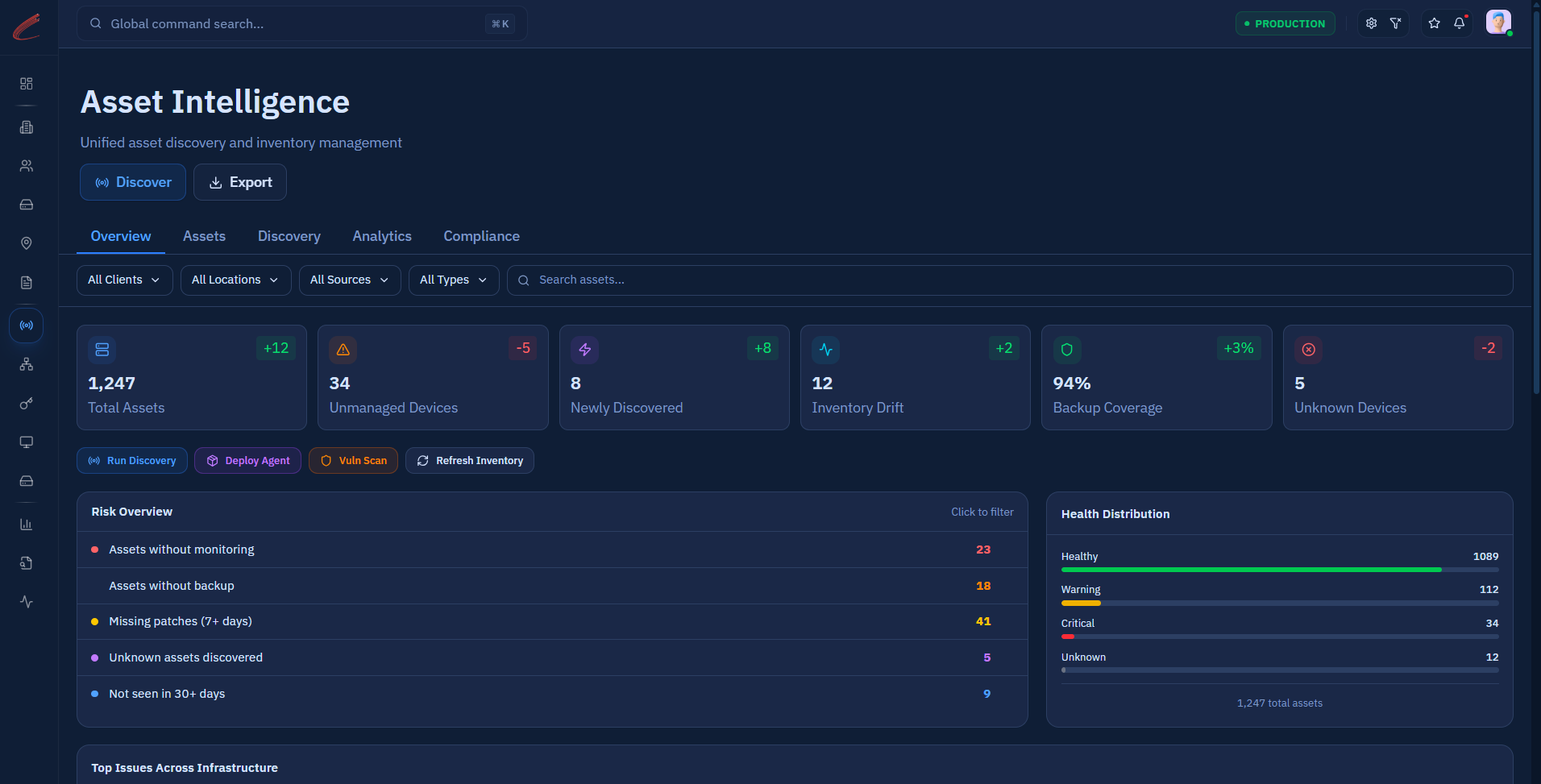This screenshot has height=784, width=1541.
Task: Click Deploy Agent quick action
Action: 247,461
